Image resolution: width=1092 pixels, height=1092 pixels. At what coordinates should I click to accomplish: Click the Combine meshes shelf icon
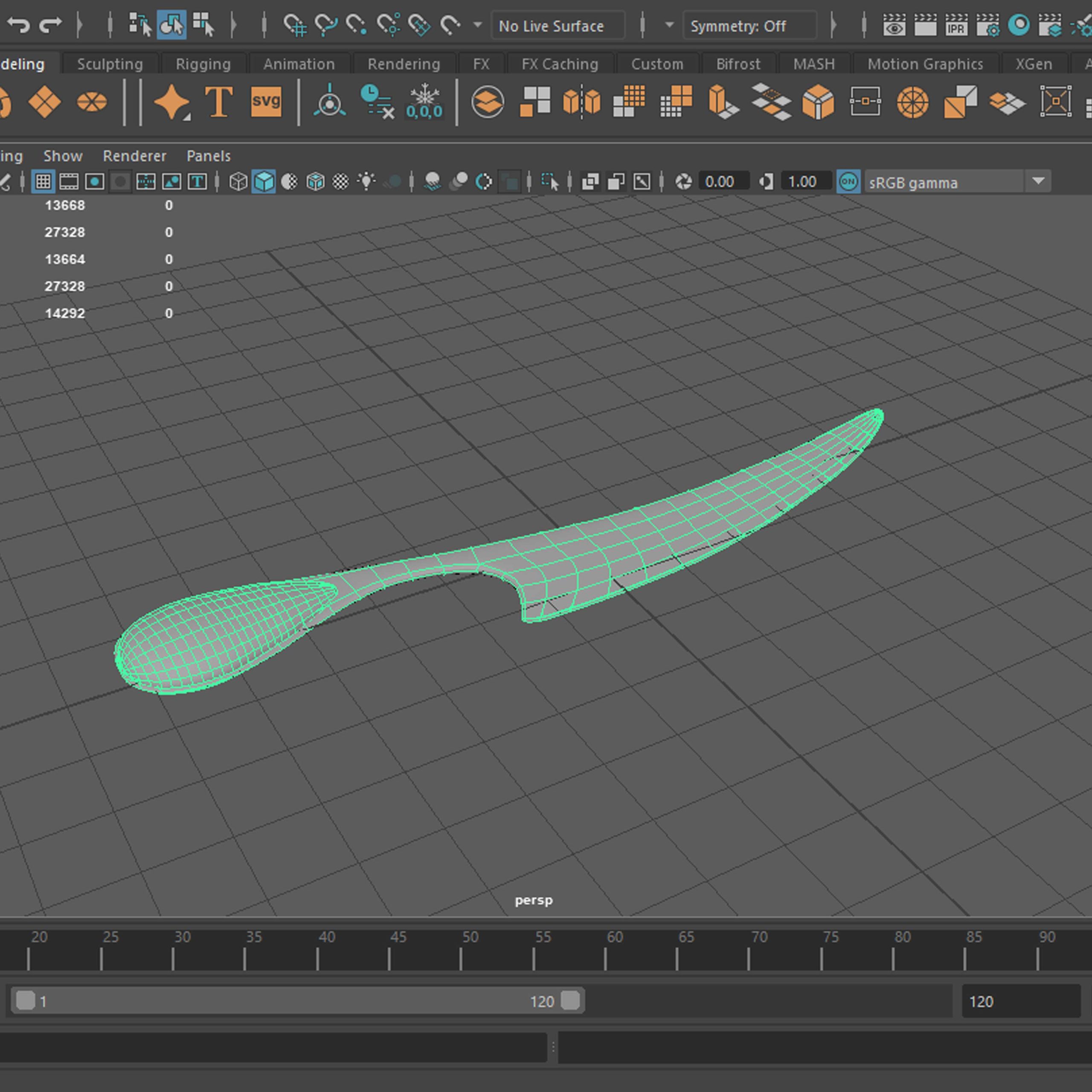[488, 102]
